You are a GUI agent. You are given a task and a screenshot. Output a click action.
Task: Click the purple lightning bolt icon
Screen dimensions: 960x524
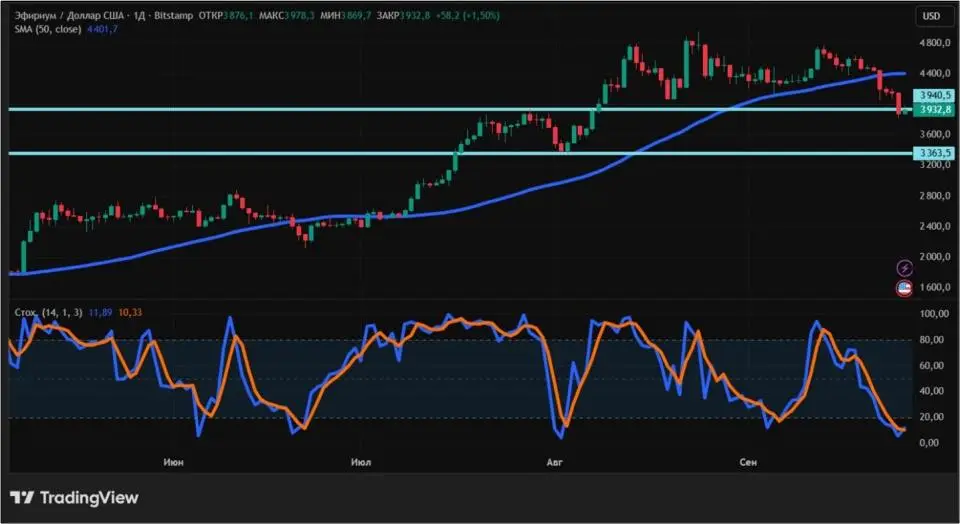tap(904, 268)
